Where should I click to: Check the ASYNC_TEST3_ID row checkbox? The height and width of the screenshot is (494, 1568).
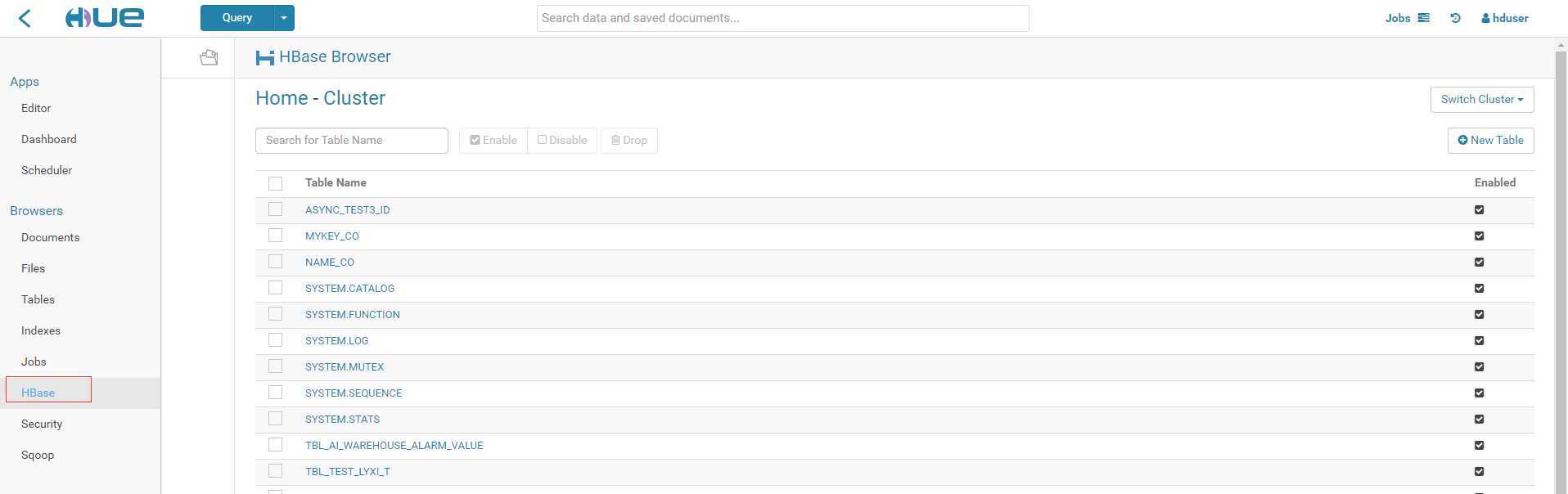(x=275, y=209)
